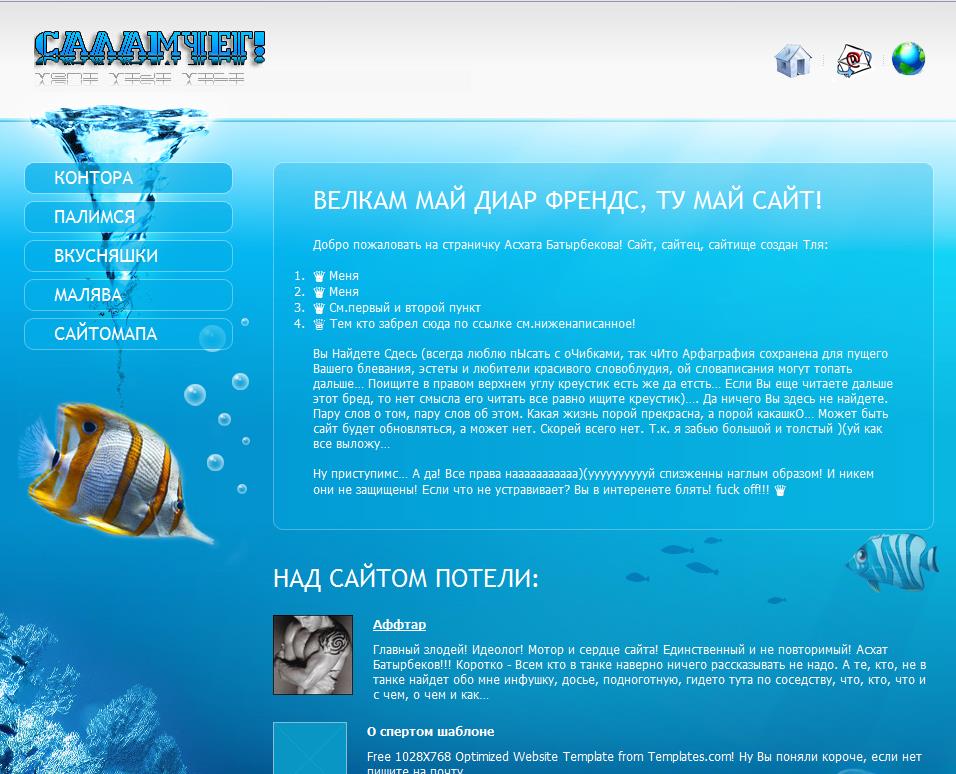Open the author's black-and-white photo thumbnail
The width and height of the screenshot is (956, 774).
[x=313, y=655]
